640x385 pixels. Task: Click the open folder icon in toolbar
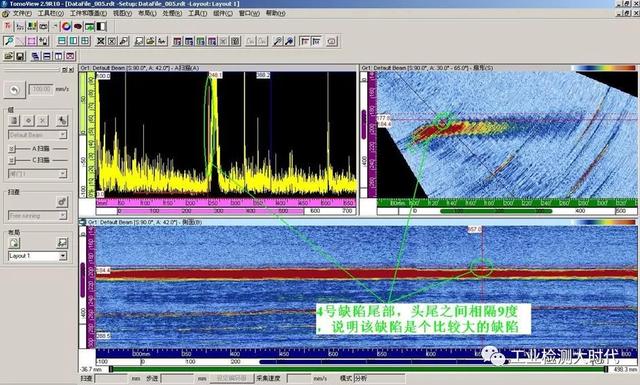pyautogui.click(x=9, y=56)
